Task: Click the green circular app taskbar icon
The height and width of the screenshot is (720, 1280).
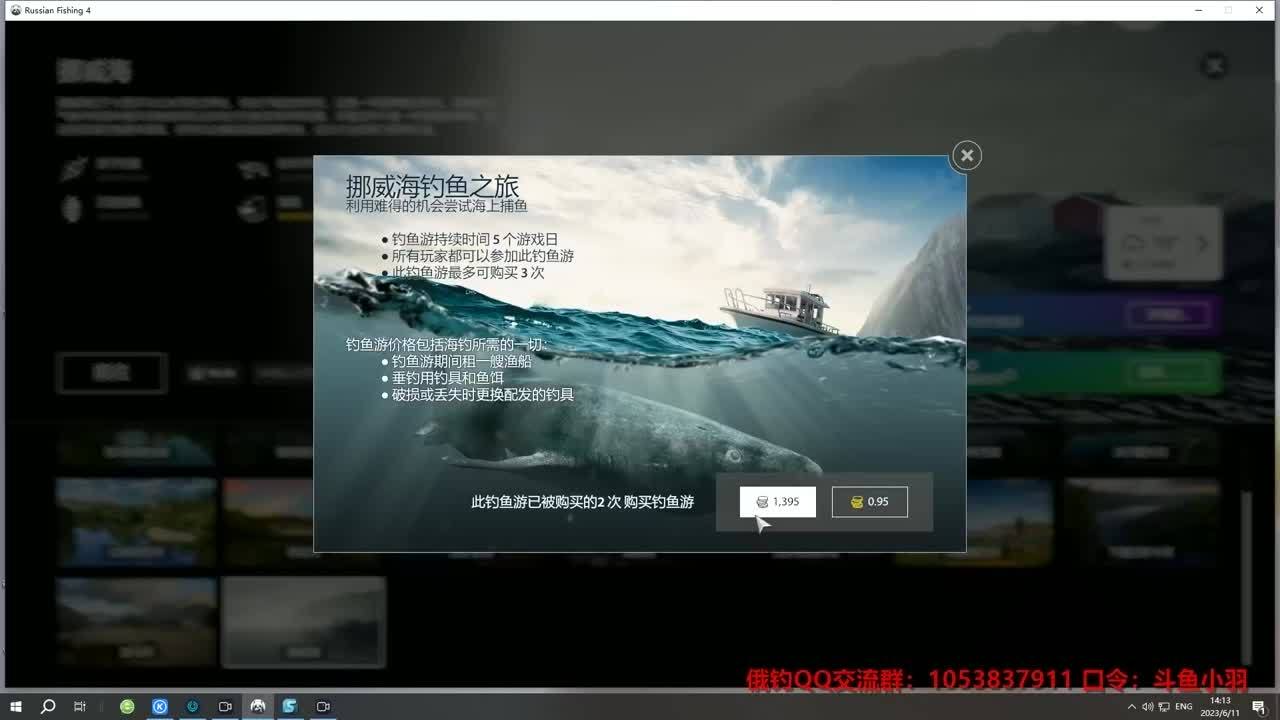Action: 127,706
